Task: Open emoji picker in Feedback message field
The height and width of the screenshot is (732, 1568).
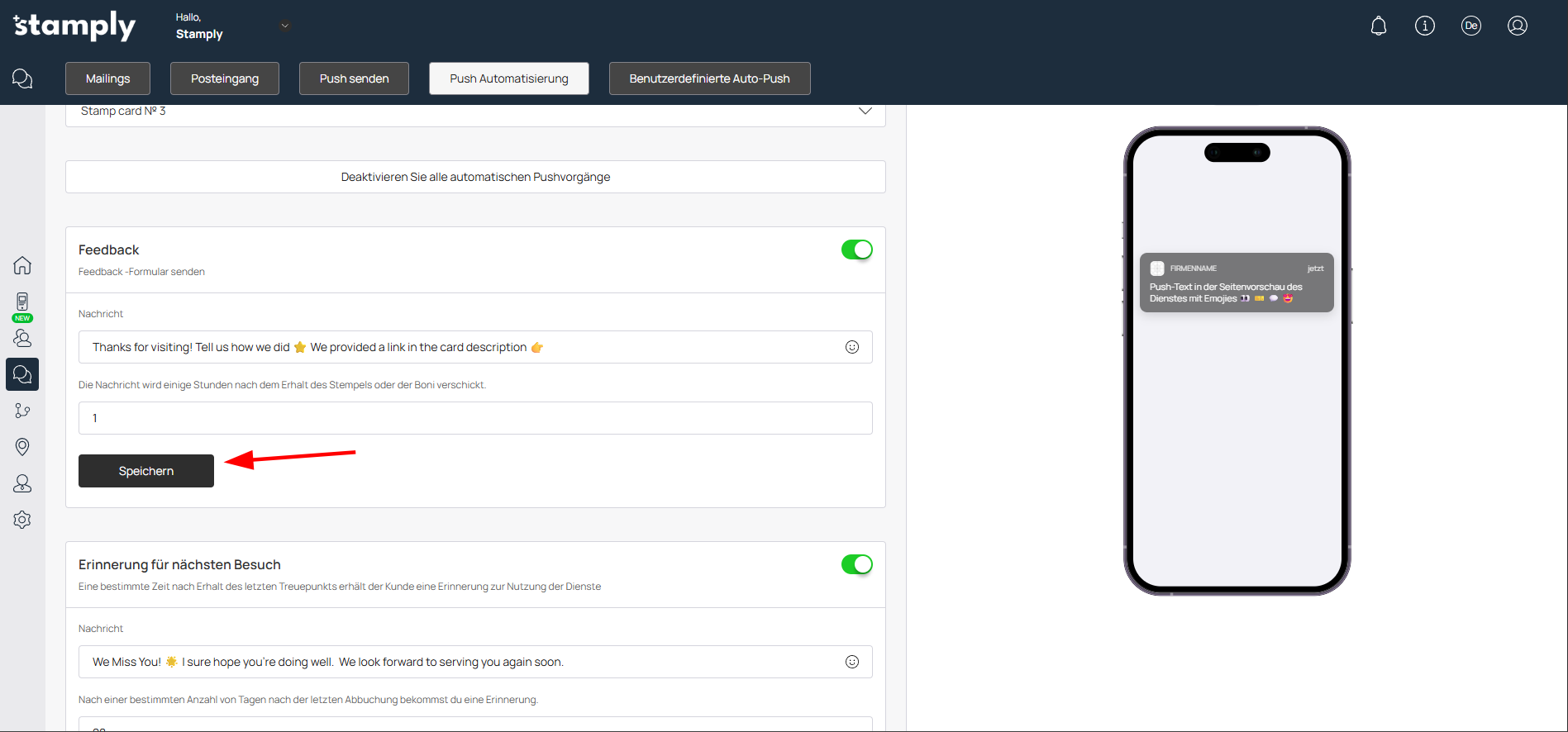Action: (x=852, y=347)
